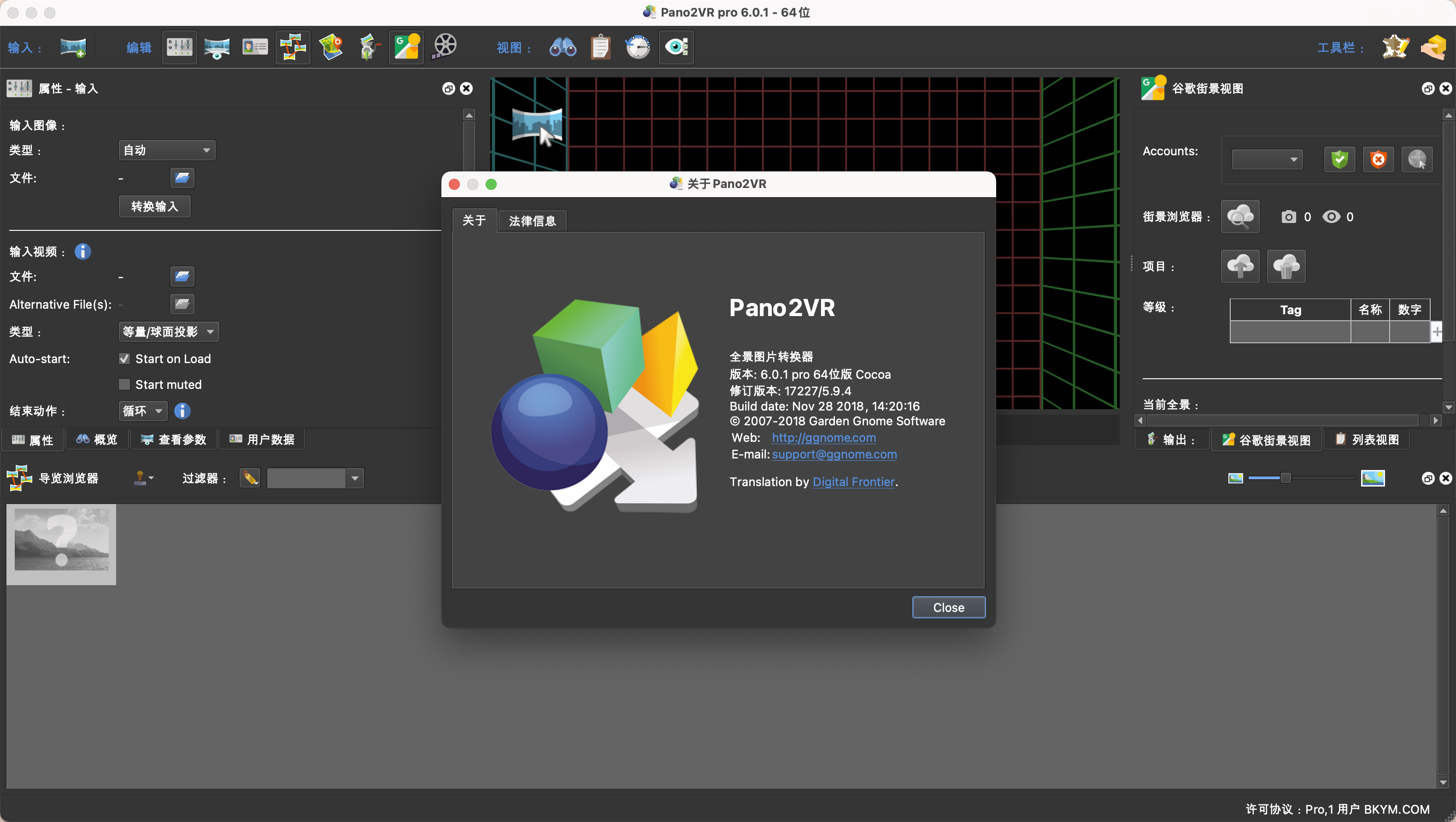Open the 等量/球面投影 projection dropdown
The image size is (1456, 822).
(x=169, y=332)
